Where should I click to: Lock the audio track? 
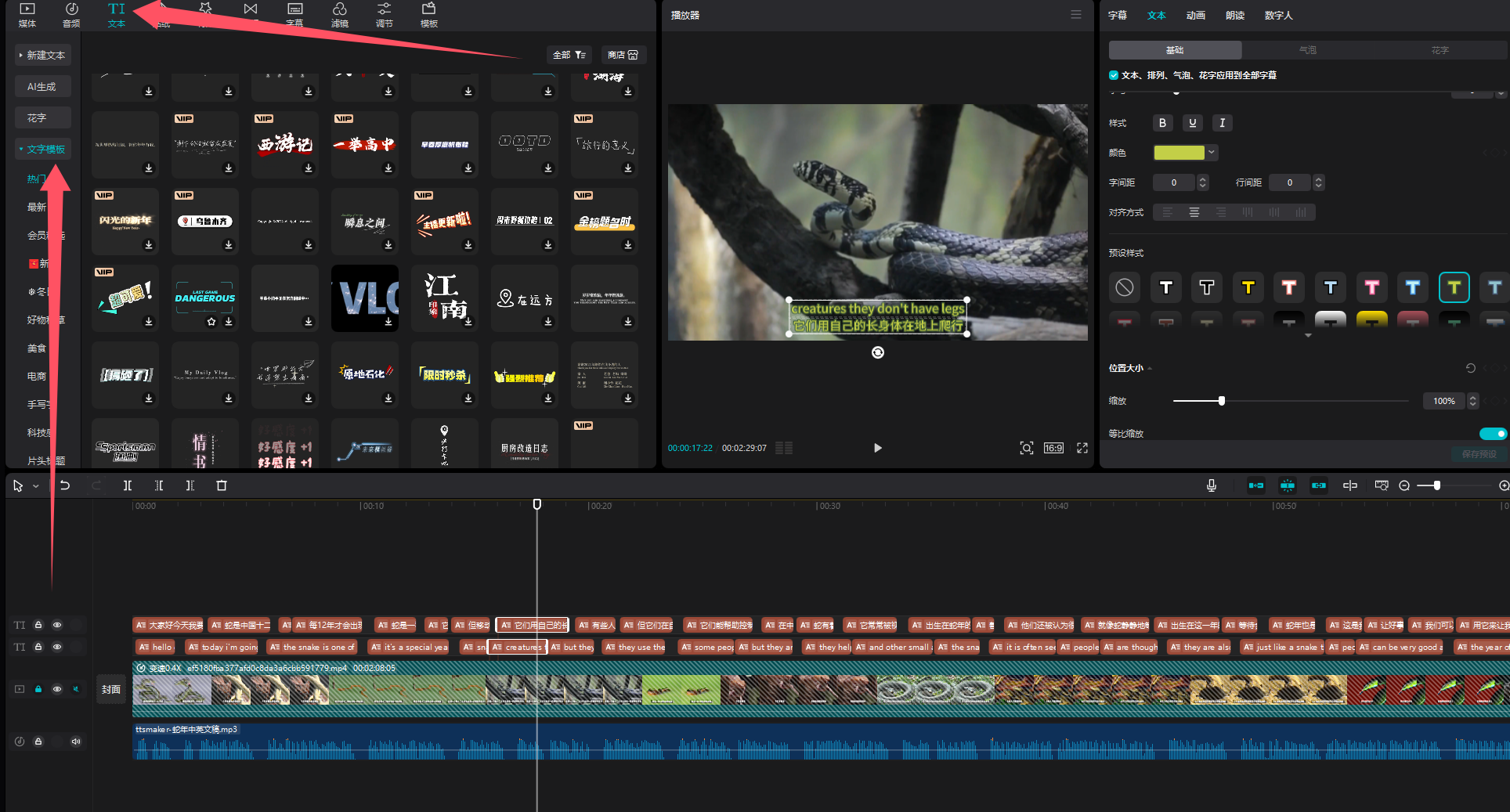pos(38,742)
